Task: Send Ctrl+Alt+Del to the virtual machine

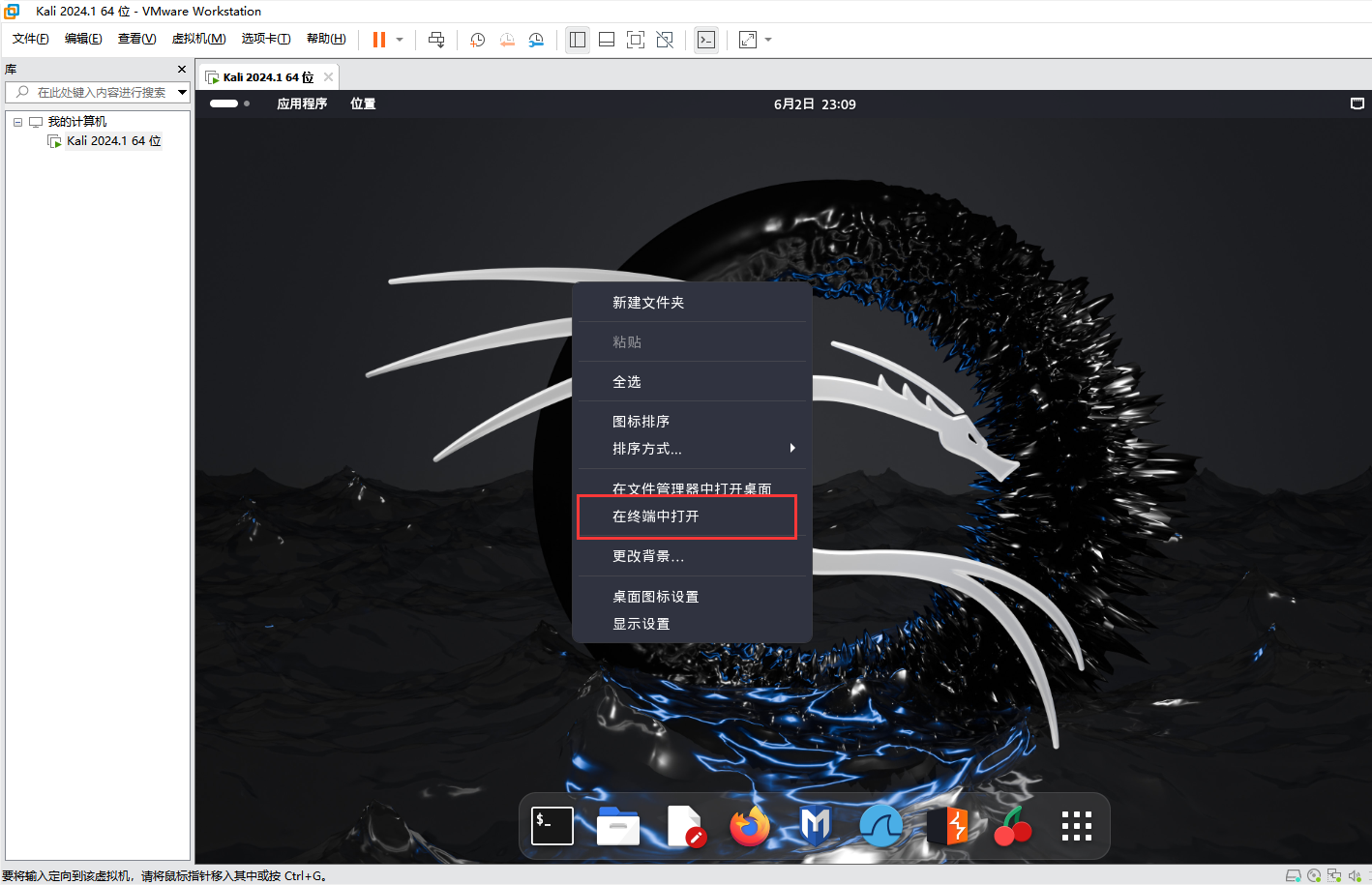Action: [x=436, y=40]
